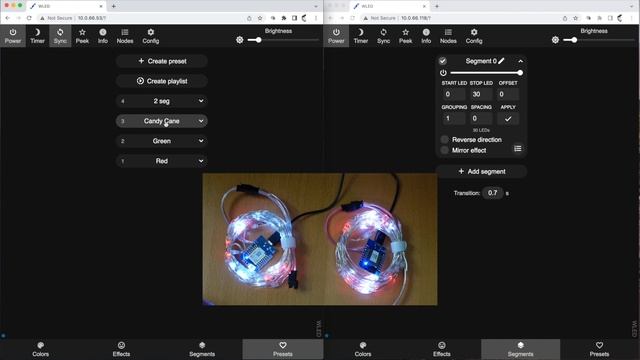Open extensions puzzle icon in left browser
640x360 pixels.
click(x=284, y=18)
